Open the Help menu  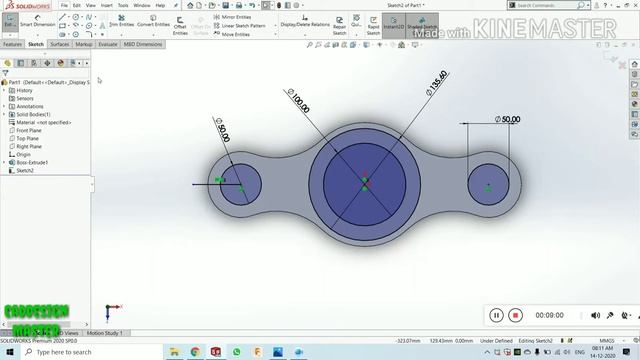click(160, 5)
